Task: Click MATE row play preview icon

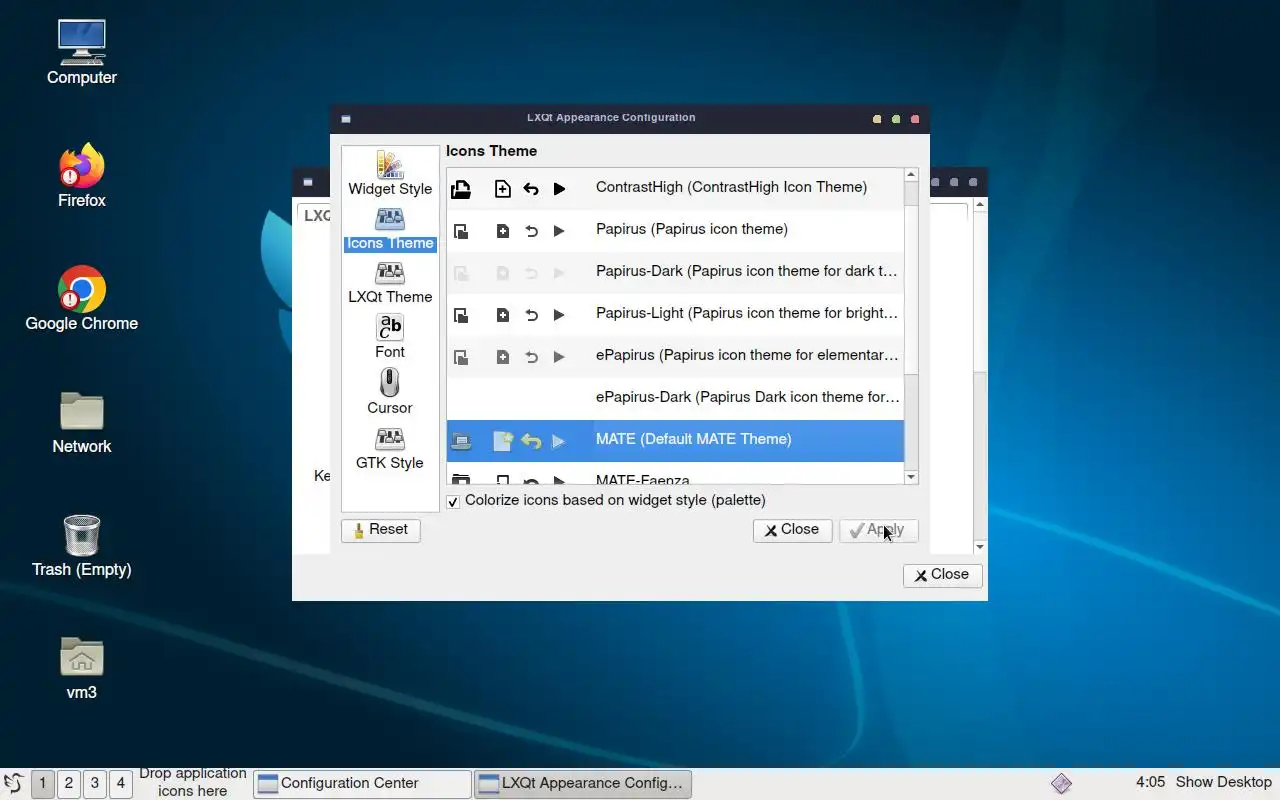Action: tap(559, 441)
